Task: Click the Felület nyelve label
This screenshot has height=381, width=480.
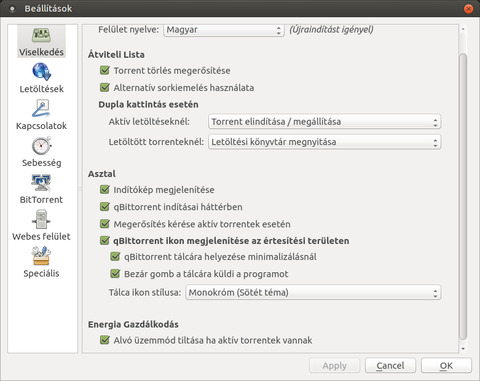Action: (x=128, y=29)
